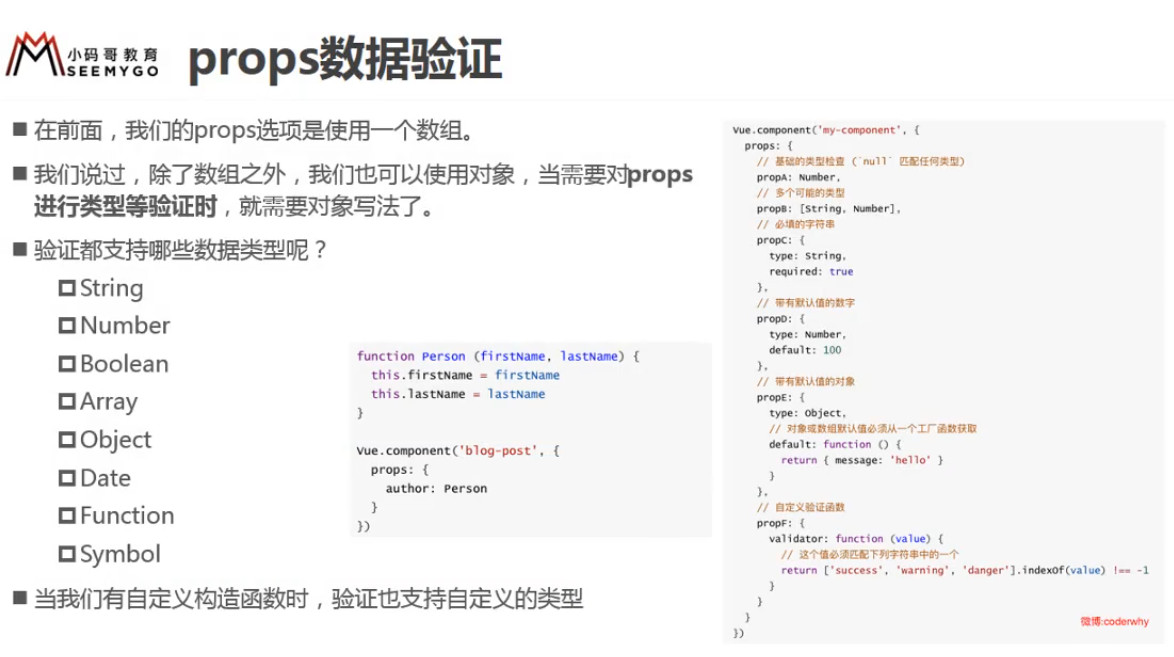Click the code comment '// 多个可能的类型'
Viewport: 1174px width, 657px height.
click(x=800, y=193)
